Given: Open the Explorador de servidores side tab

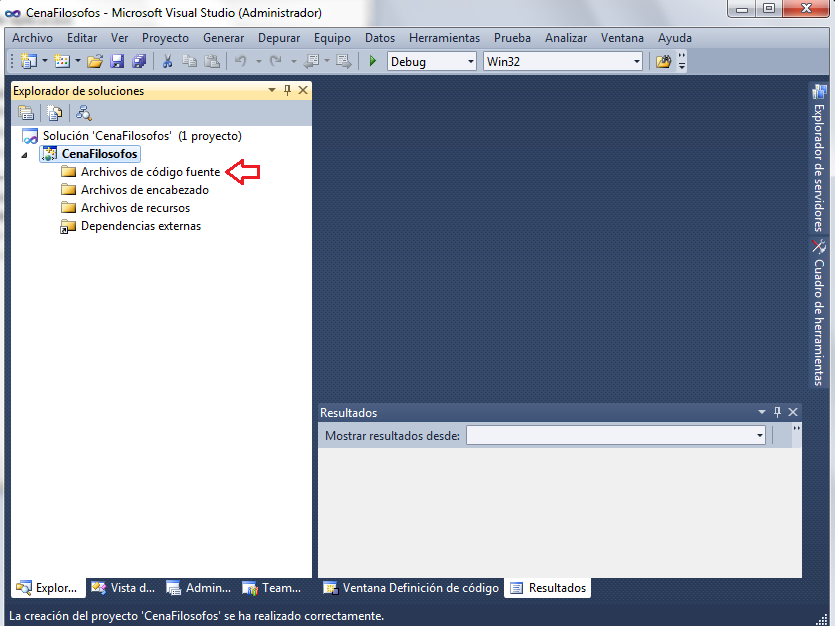Looking at the screenshot, I should tap(819, 158).
